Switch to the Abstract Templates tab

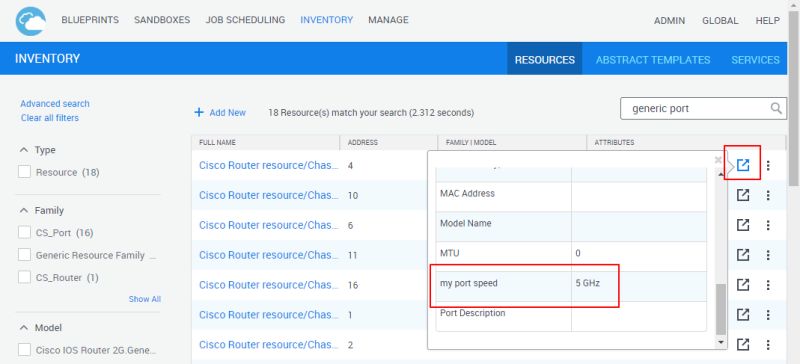coord(653,60)
